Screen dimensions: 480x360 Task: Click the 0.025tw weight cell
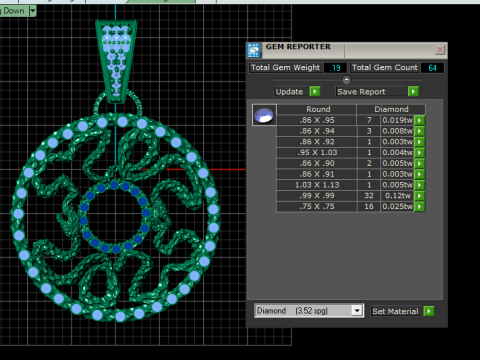click(397, 206)
